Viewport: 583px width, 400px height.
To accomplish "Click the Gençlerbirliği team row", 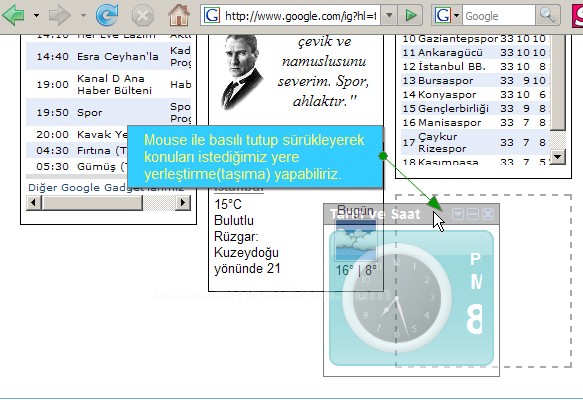I will point(475,109).
